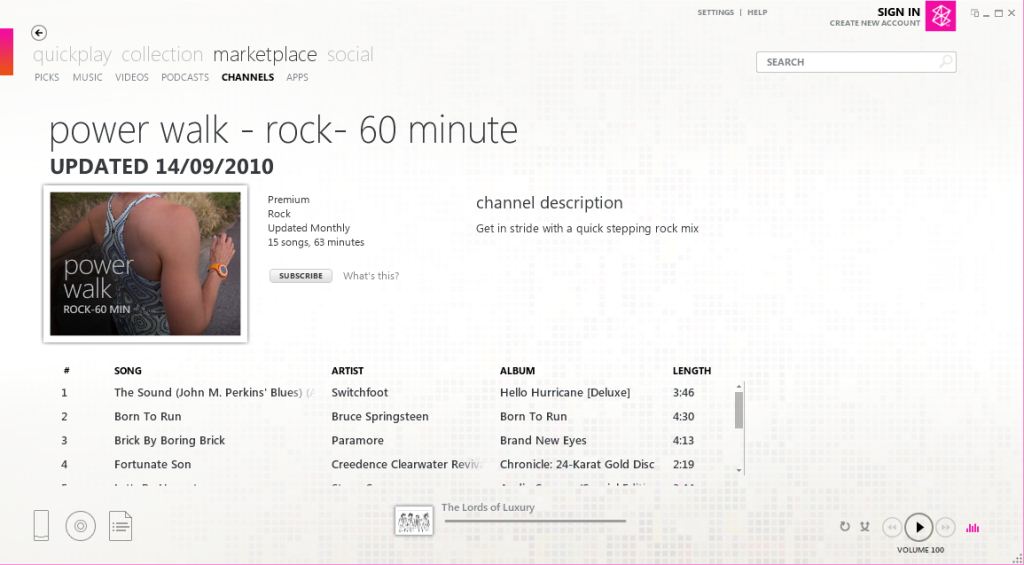Open the pink equalizer visualizer icon
The width and height of the screenshot is (1024, 565).
click(x=972, y=528)
